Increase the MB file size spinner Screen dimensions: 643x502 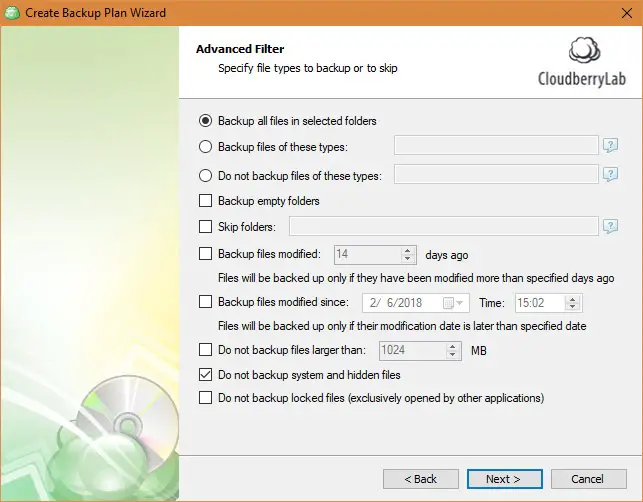[452, 347]
